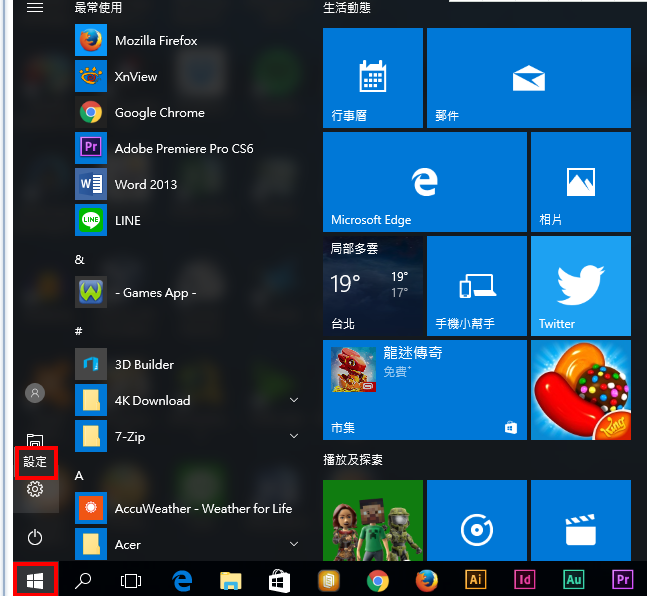This screenshot has width=647, height=596.
Task: Open Adobe Audition on the taskbar
Action: pyautogui.click(x=574, y=579)
